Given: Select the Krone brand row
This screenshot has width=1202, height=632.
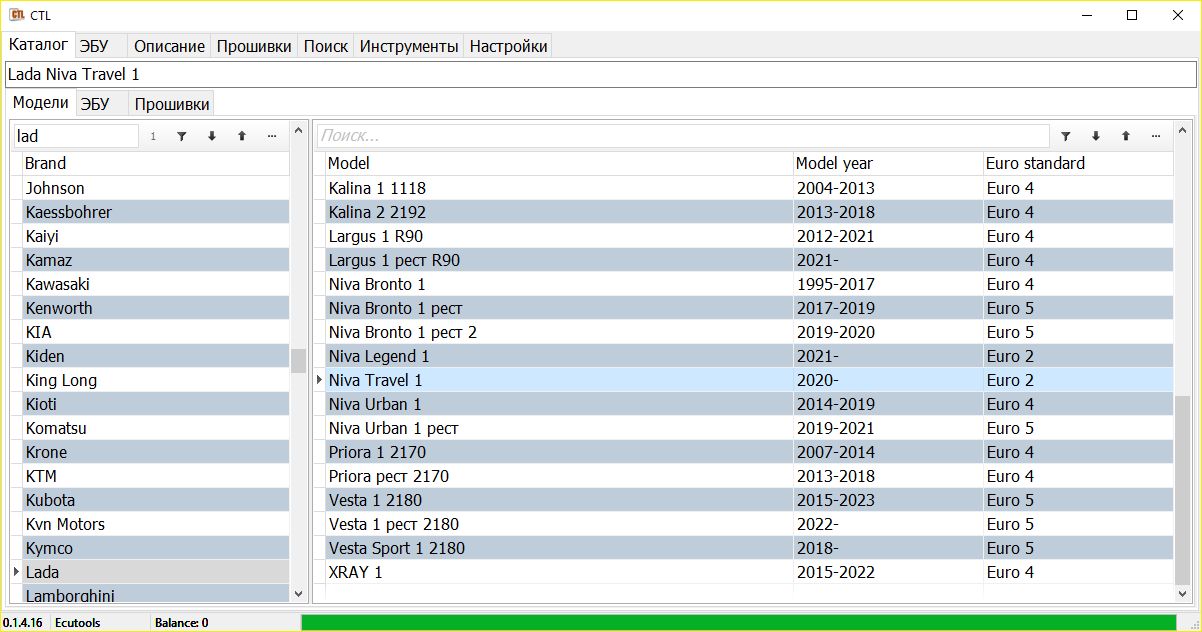Looking at the screenshot, I should point(156,452).
